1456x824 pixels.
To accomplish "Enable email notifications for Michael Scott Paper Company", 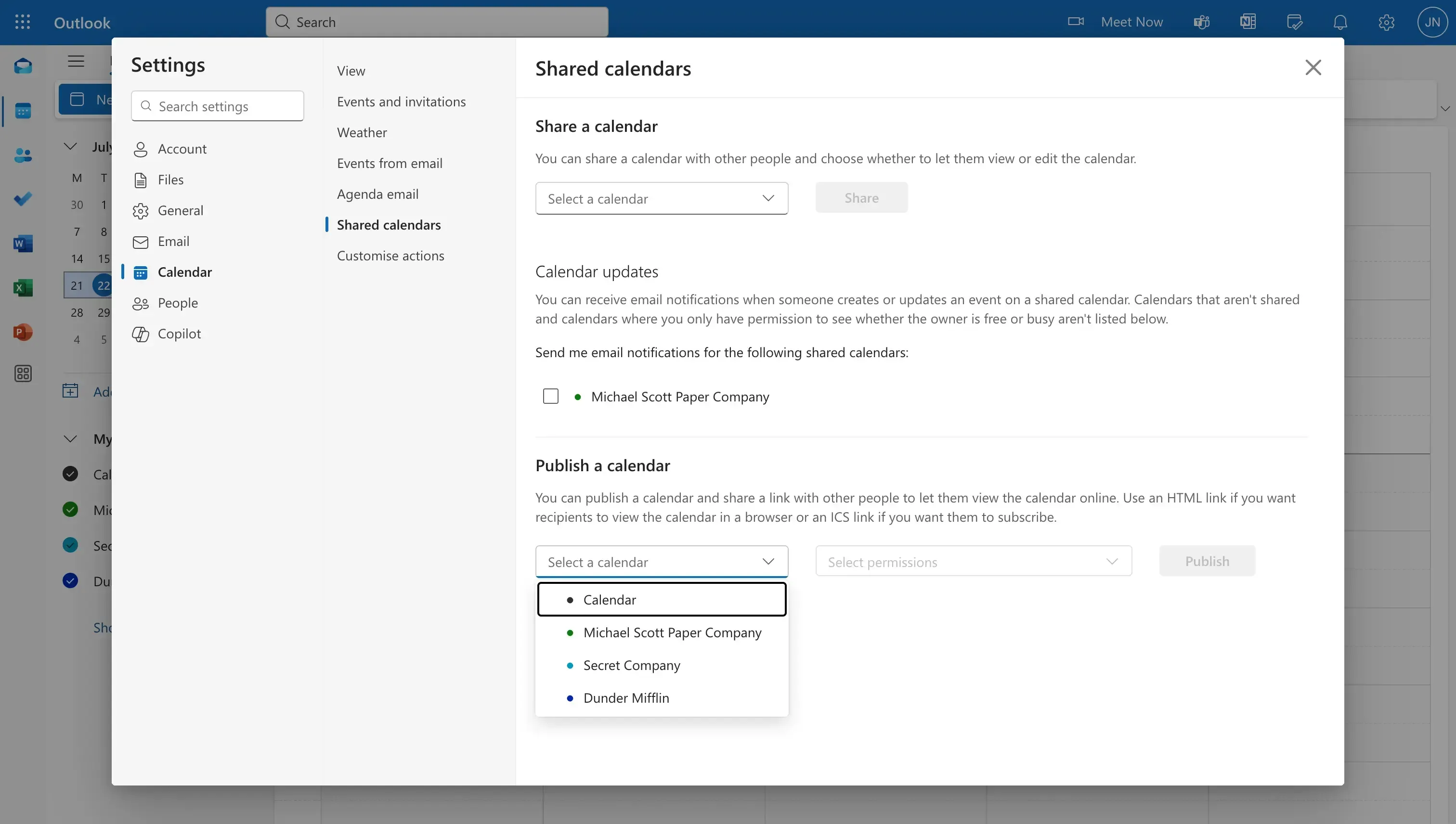I will (x=551, y=396).
